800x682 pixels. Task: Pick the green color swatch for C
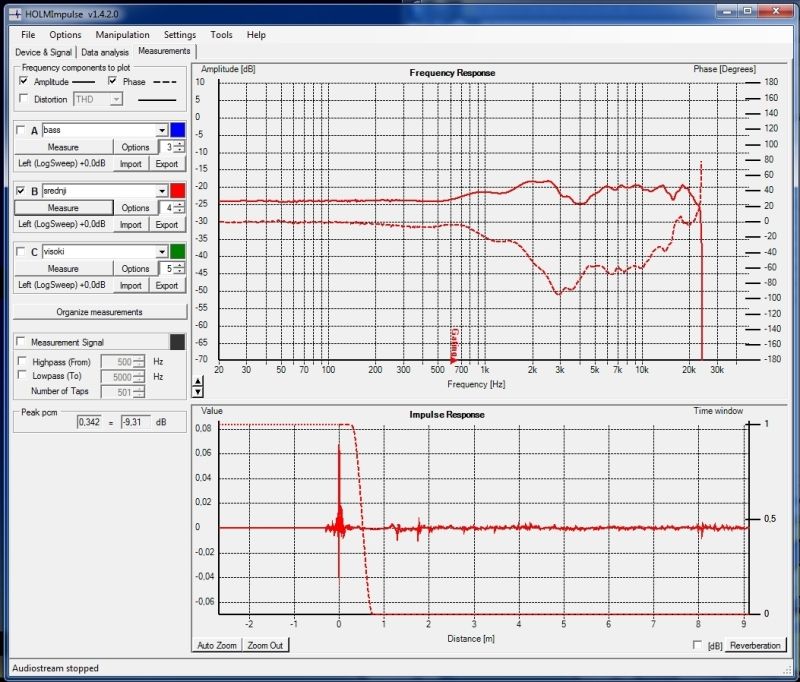pyautogui.click(x=178, y=251)
